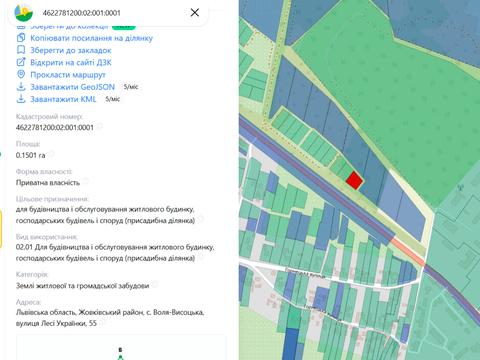Click the download icon beside Завантажити KML
The width and height of the screenshot is (480, 360).
coord(21,99)
